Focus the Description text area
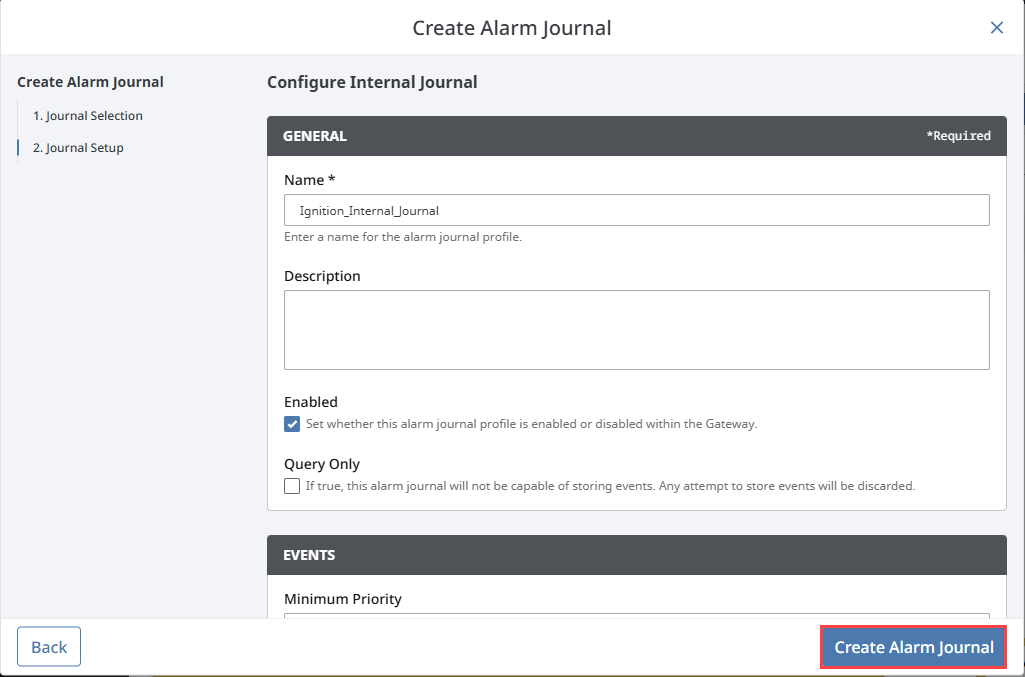 point(637,330)
